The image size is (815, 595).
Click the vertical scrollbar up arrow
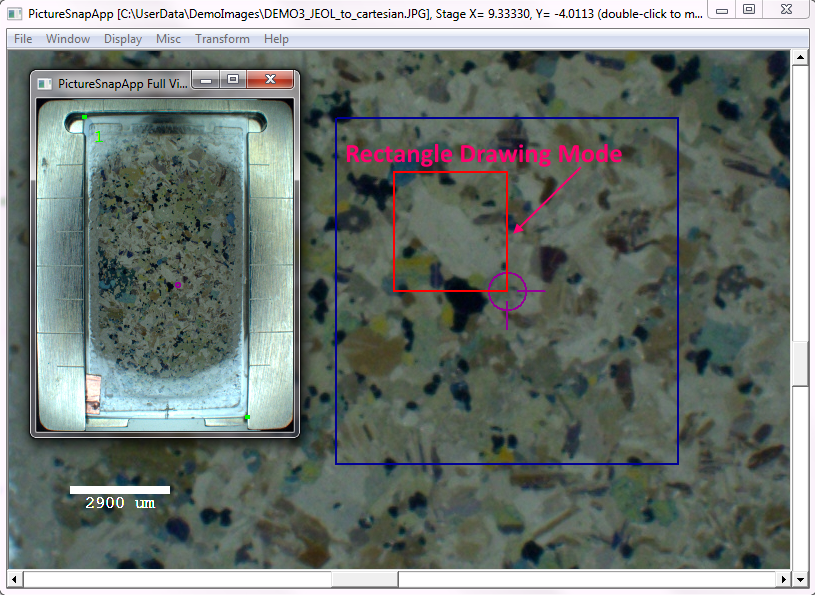click(800, 58)
